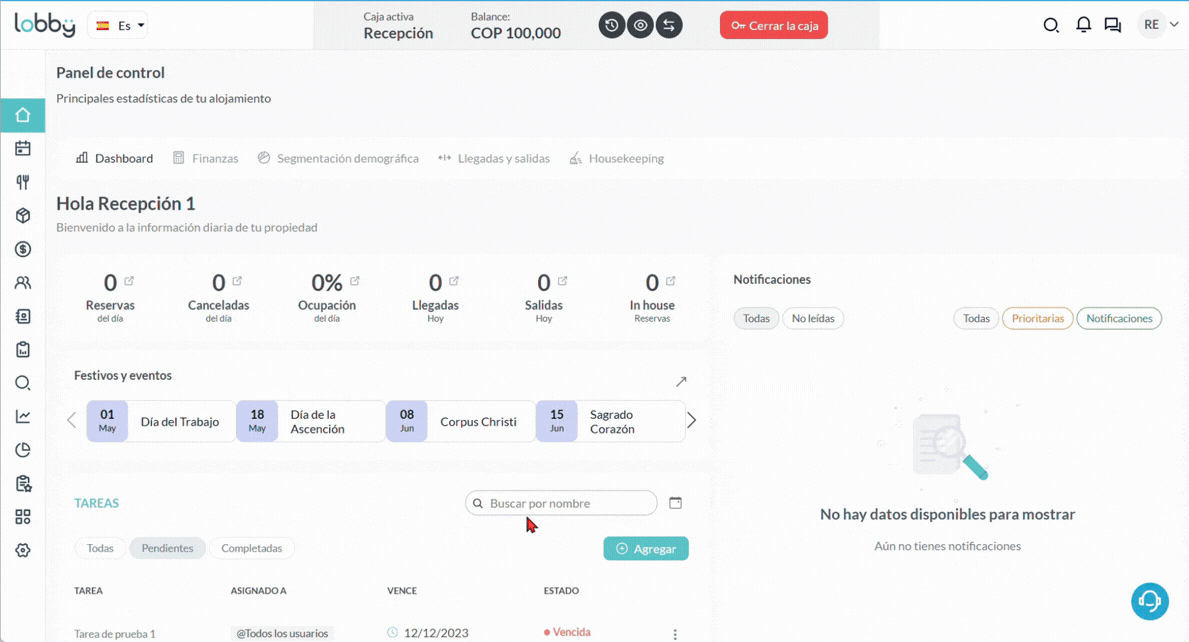Click the cash transfer arrows icon
The image size is (1189, 642).
point(669,25)
